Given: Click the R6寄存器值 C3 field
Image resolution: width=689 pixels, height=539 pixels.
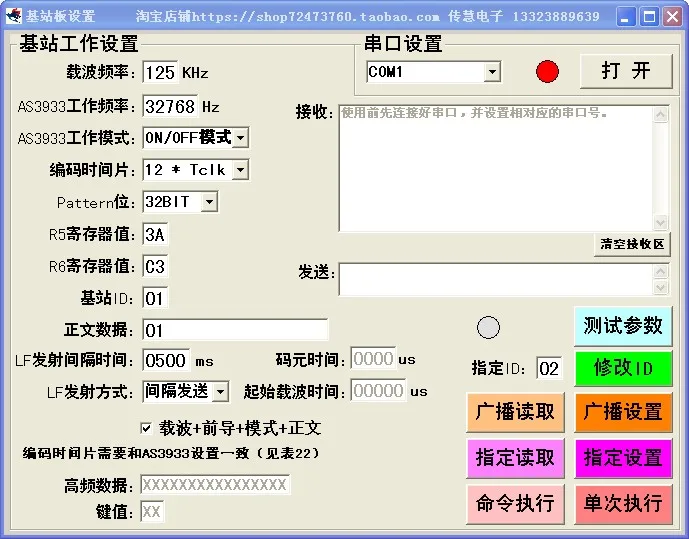Looking at the screenshot, I should tap(155, 266).
